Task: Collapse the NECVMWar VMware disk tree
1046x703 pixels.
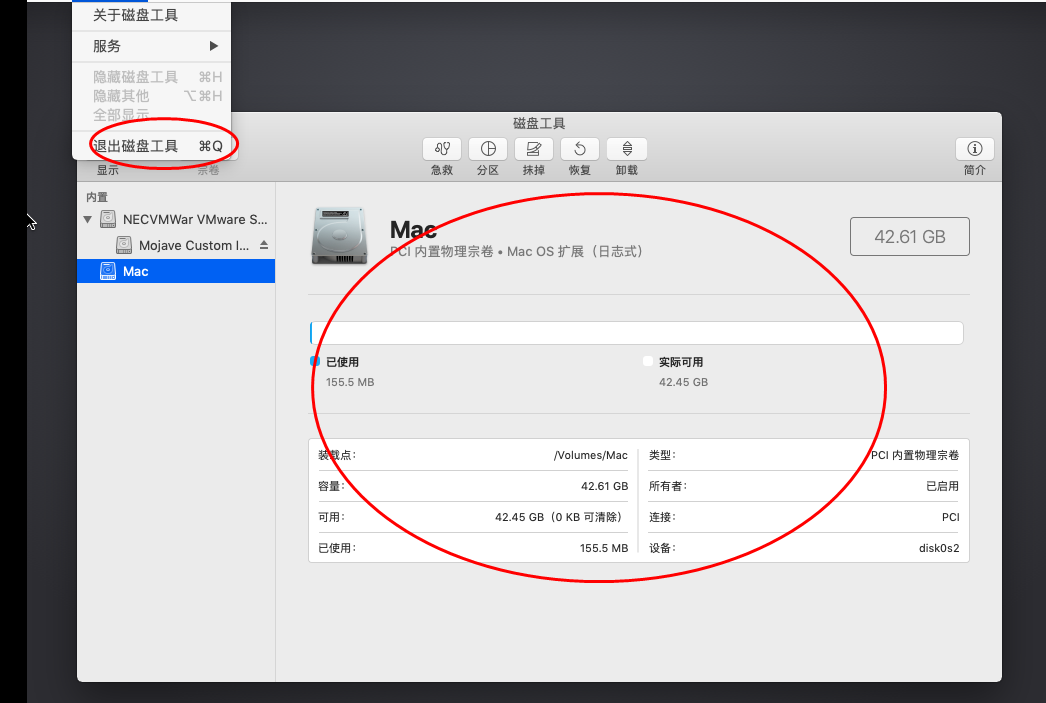Action: [87, 219]
